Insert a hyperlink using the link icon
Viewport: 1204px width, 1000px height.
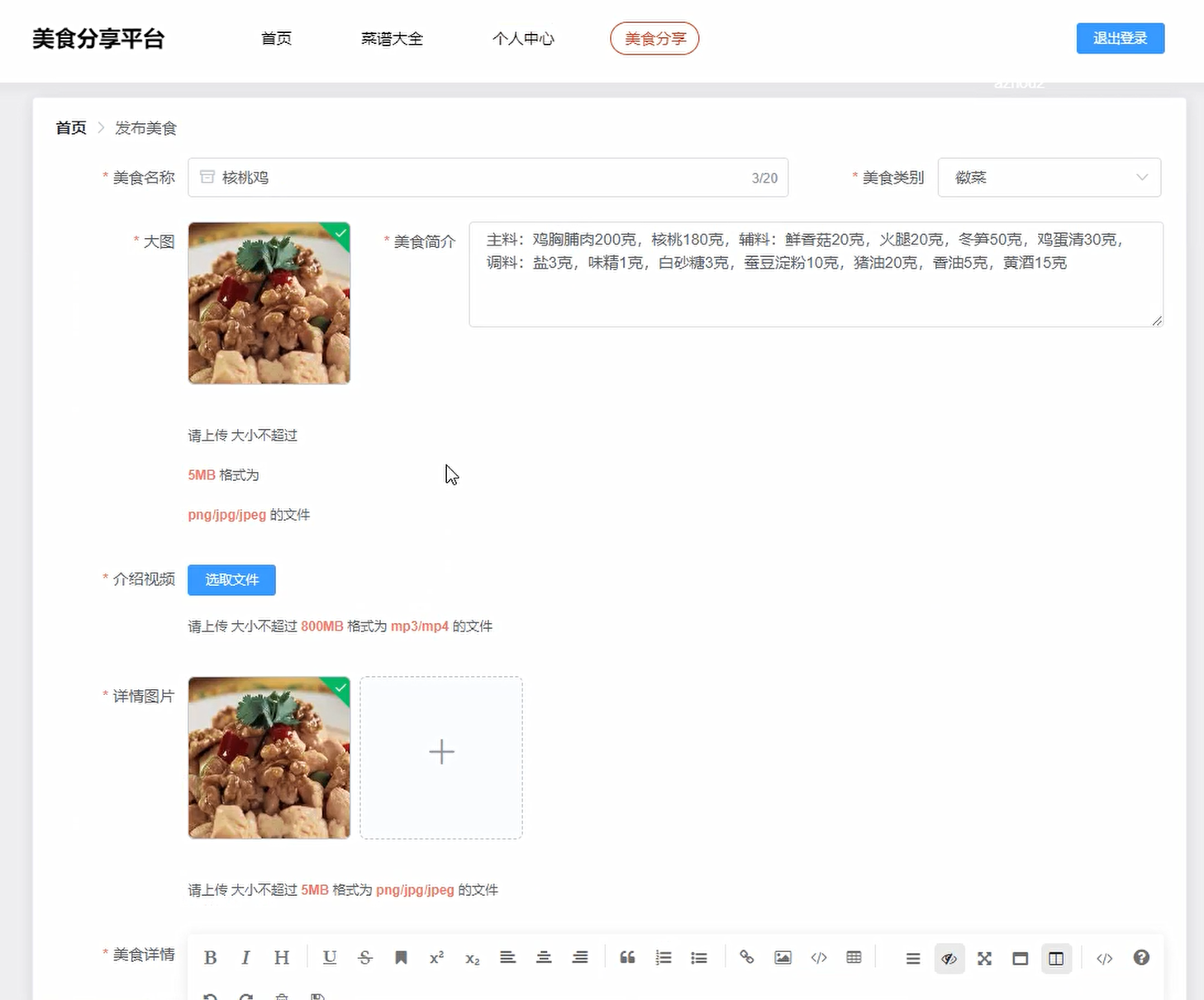pyautogui.click(x=747, y=958)
